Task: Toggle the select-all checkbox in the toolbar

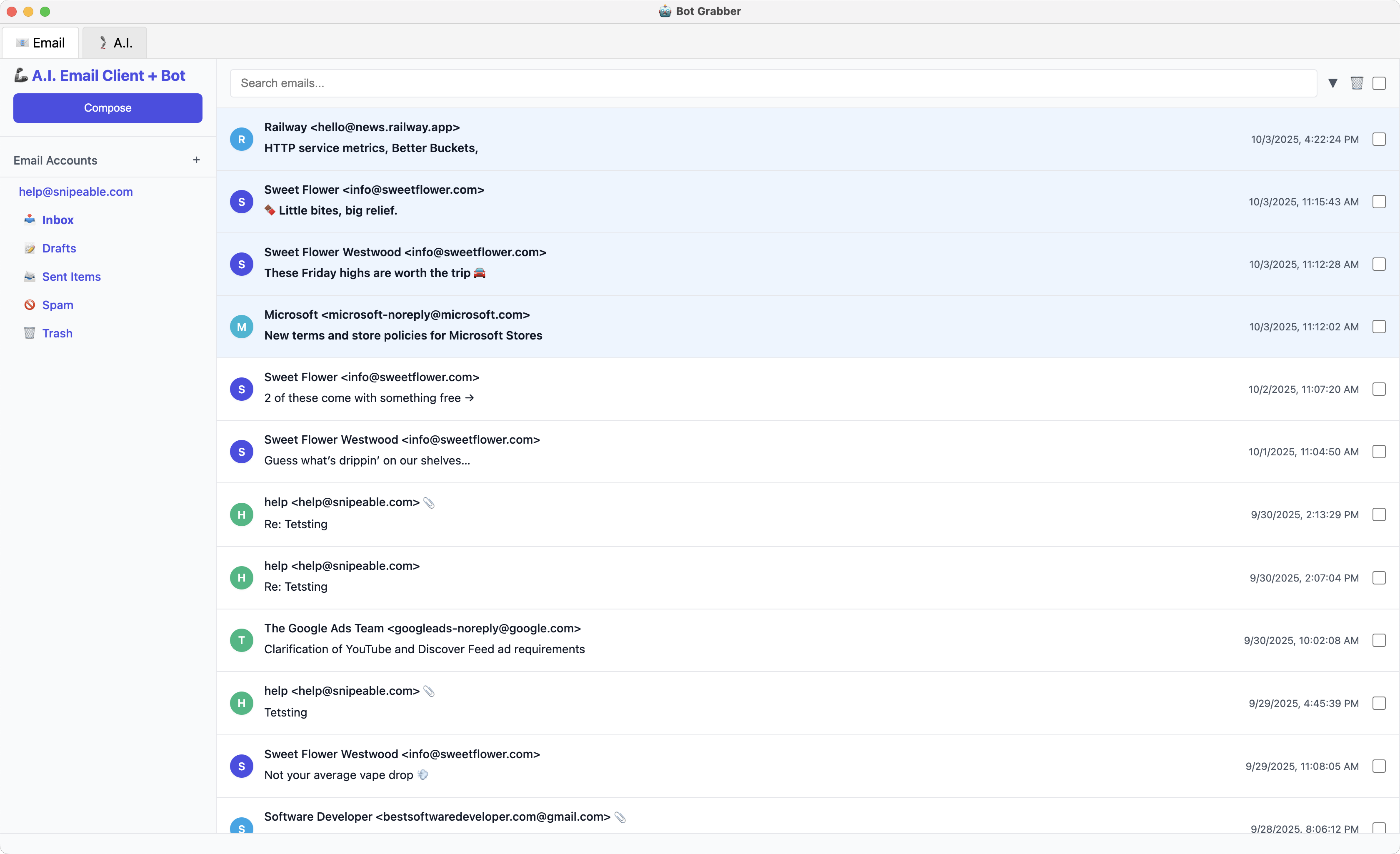Action: [1379, 83]
